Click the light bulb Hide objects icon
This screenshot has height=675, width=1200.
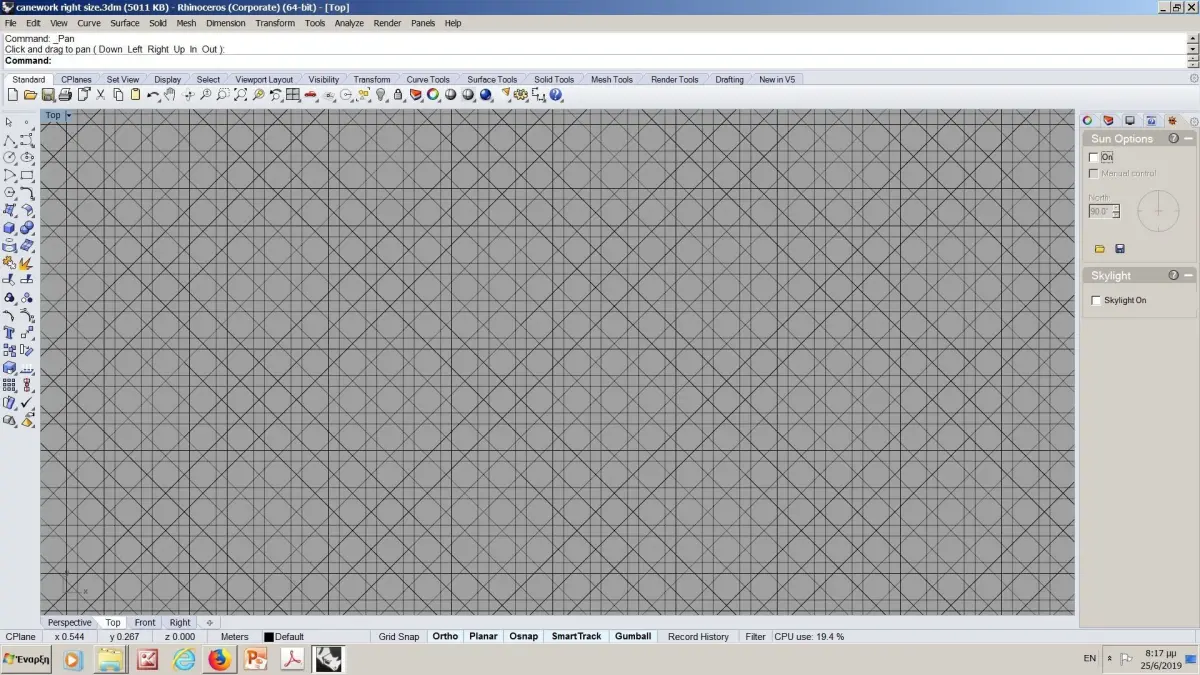[x=381, y=95]
